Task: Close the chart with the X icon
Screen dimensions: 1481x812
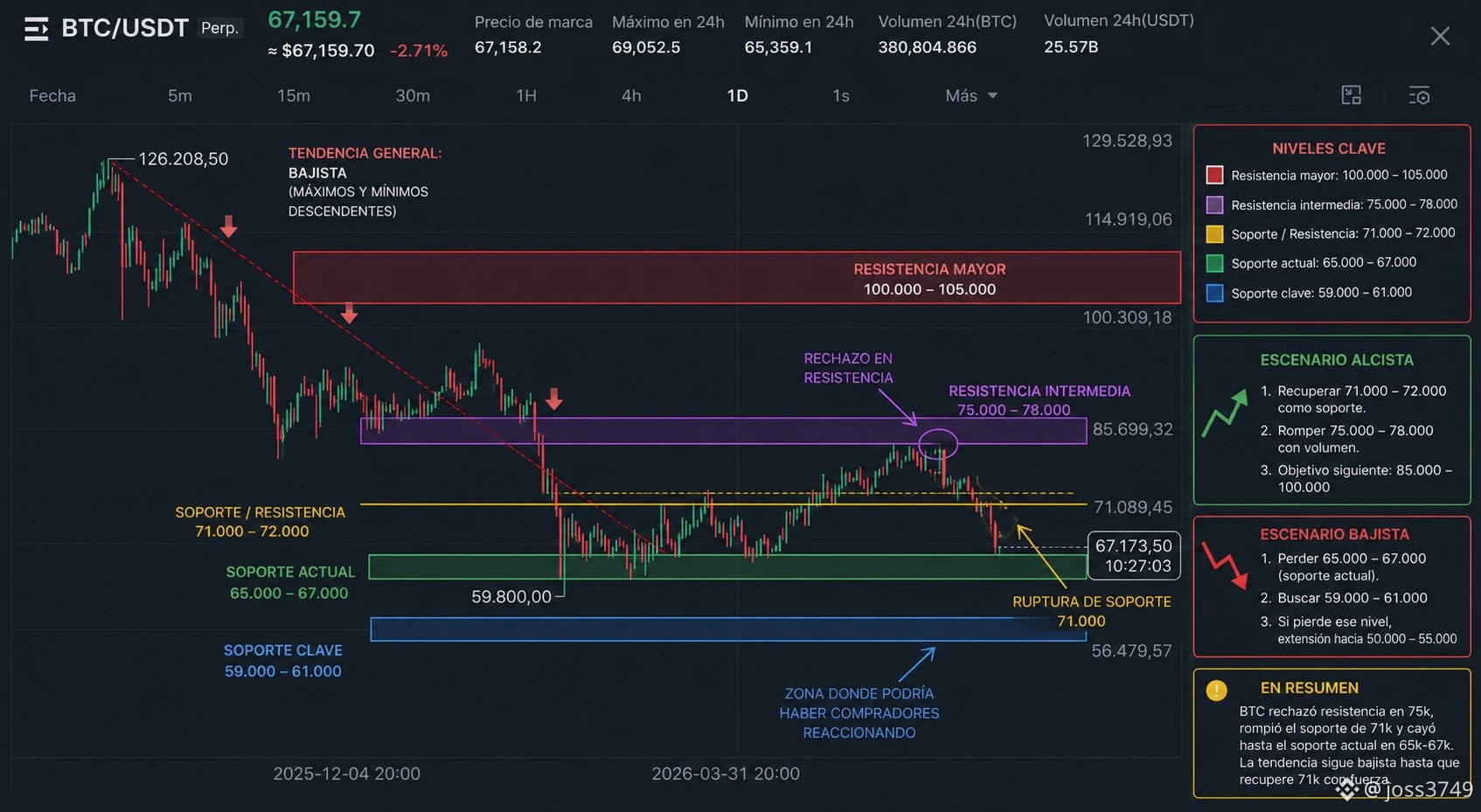Action: [1440, 36]
